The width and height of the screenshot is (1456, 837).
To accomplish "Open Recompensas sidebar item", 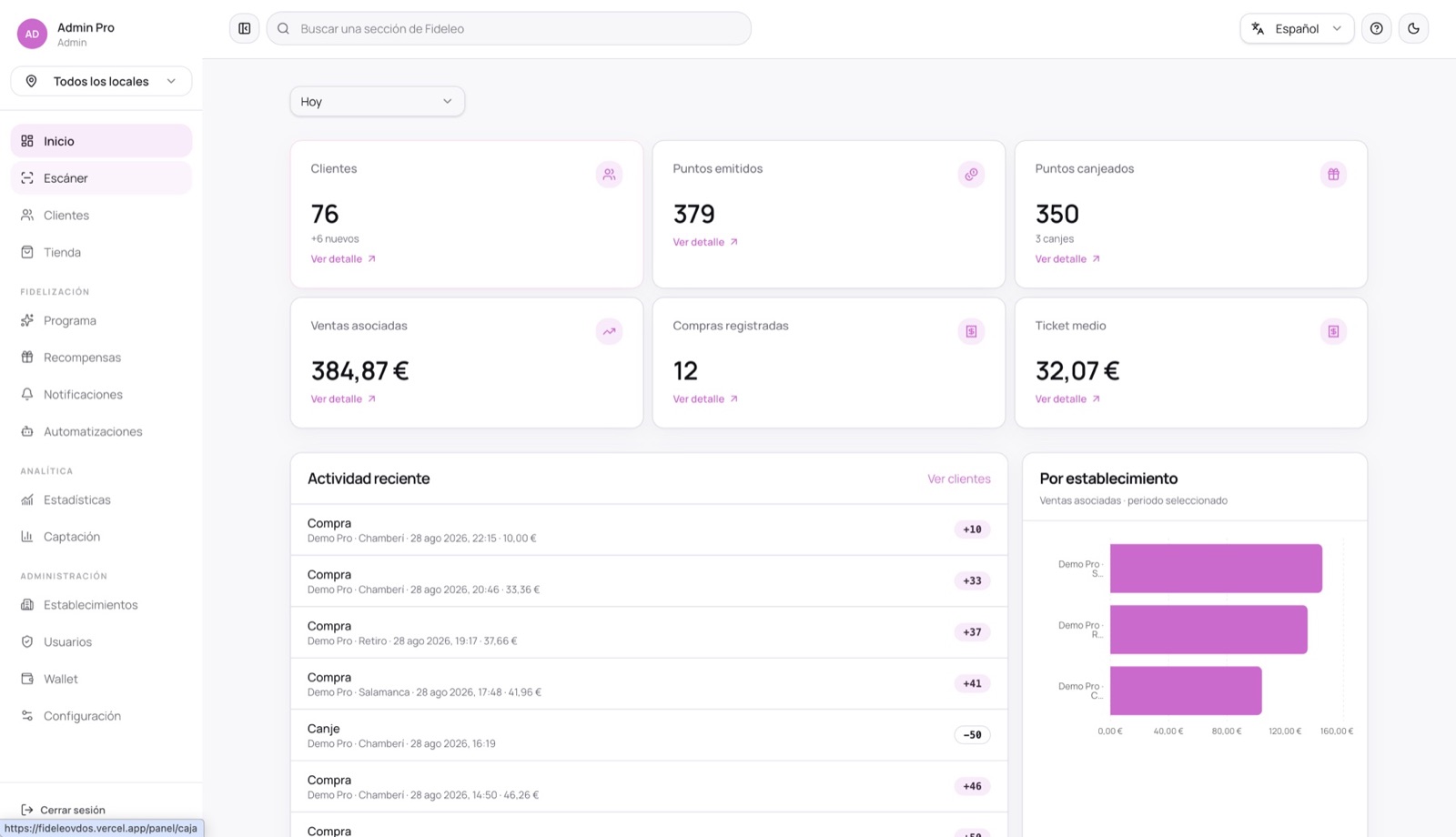I will point(101,358).
